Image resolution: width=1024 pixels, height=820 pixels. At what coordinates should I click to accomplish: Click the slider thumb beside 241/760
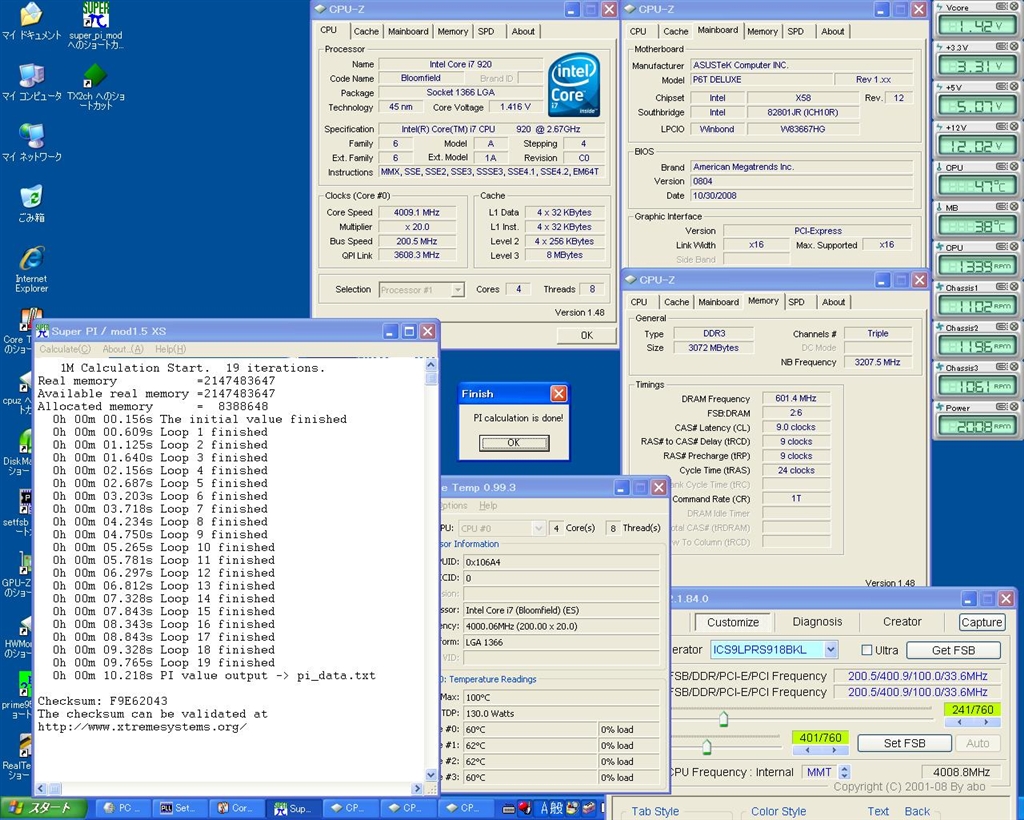[x=723, y=718]
